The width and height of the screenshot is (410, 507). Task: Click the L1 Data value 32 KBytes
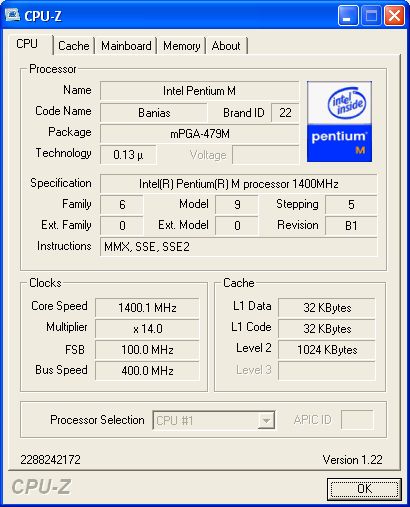(x=327, y=307)
